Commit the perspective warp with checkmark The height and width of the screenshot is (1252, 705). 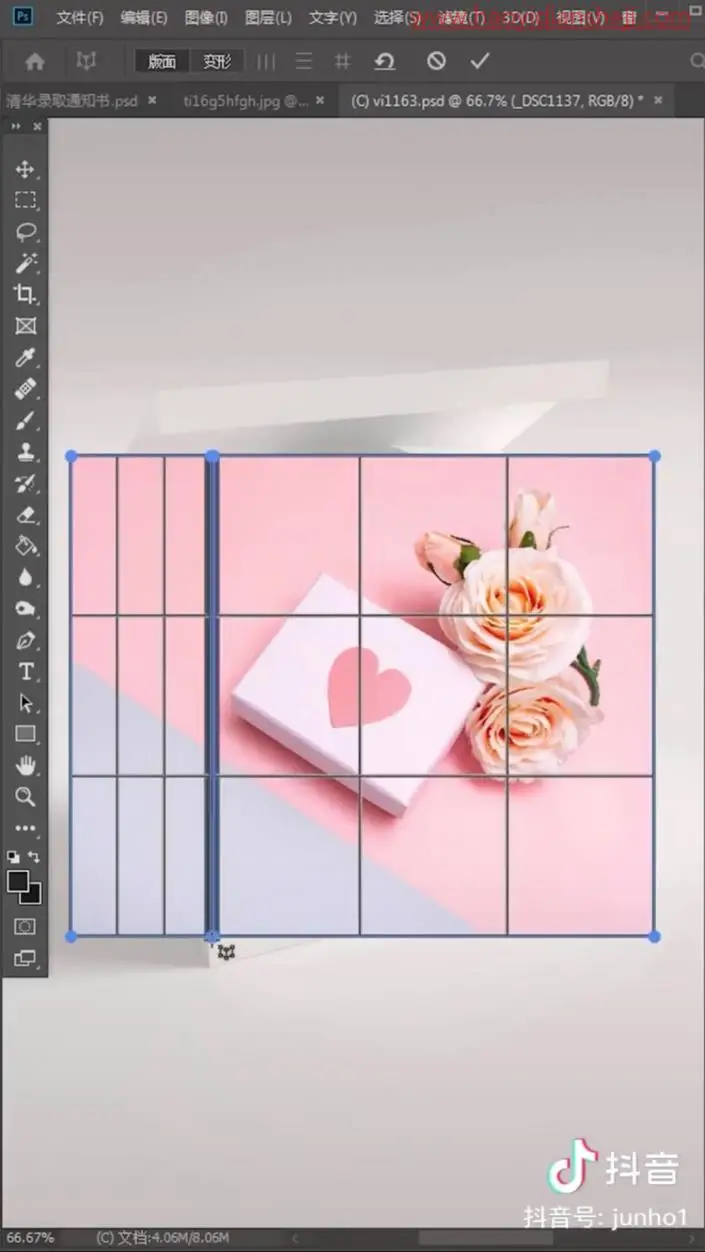(481, 62)
